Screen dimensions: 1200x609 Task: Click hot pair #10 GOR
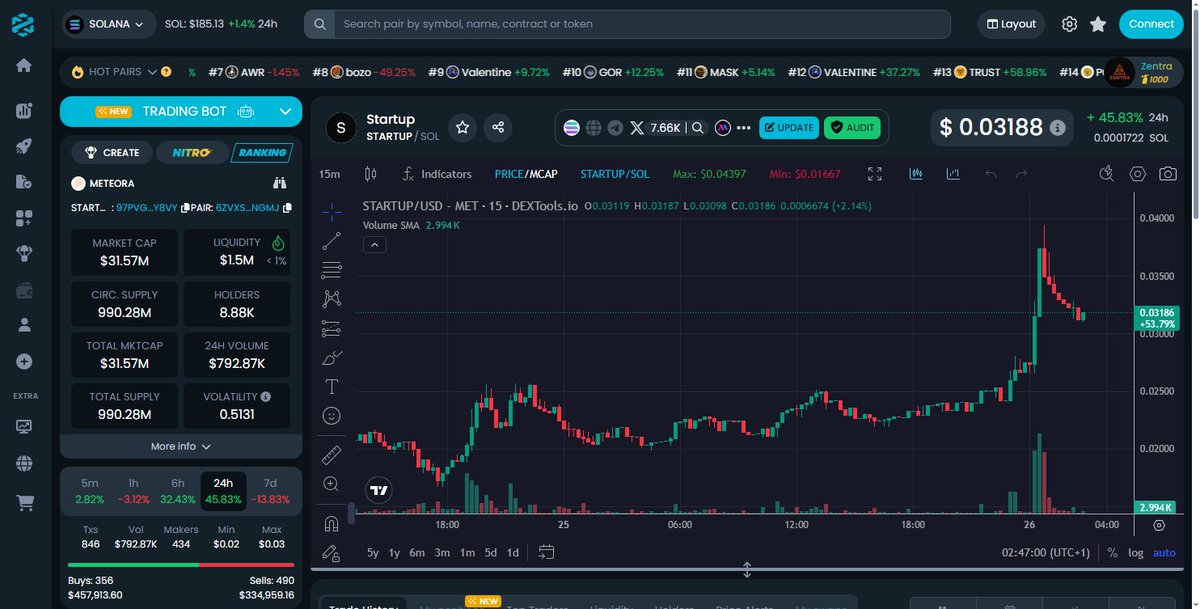(x=615, y=72)
